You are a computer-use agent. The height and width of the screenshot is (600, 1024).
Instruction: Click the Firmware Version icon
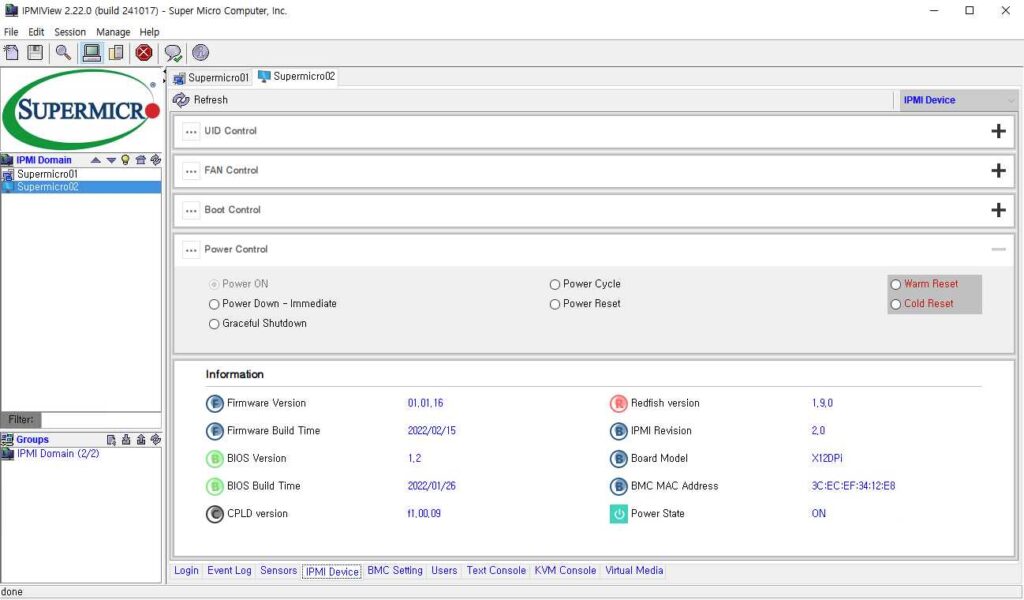click(x=215, y=403)
